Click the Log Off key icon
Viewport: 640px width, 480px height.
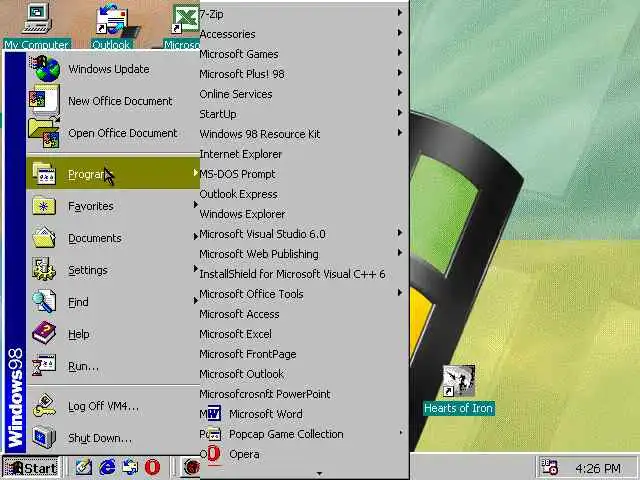point(44,406)
